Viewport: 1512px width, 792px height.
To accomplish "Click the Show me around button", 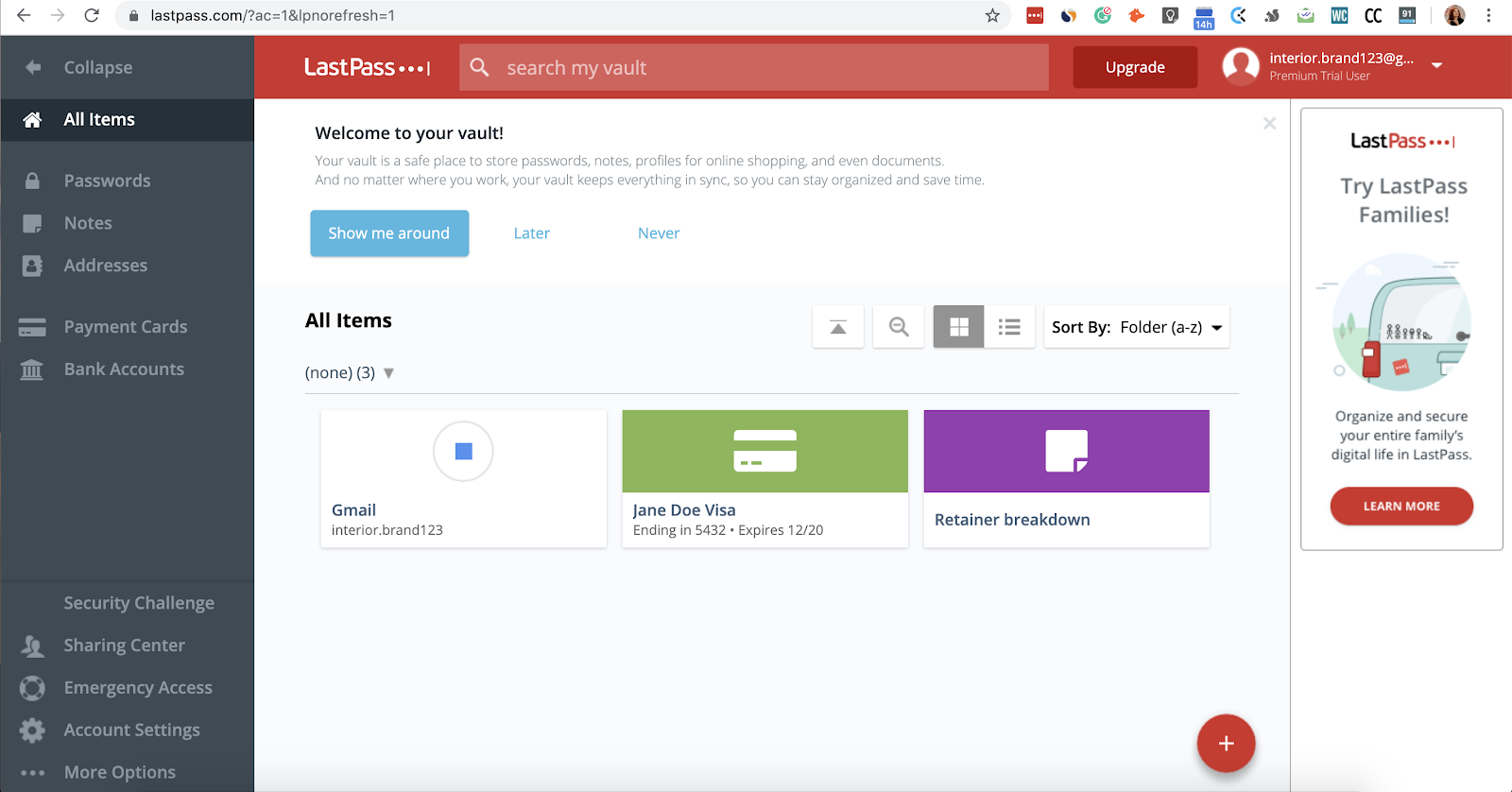I will 389,233.
